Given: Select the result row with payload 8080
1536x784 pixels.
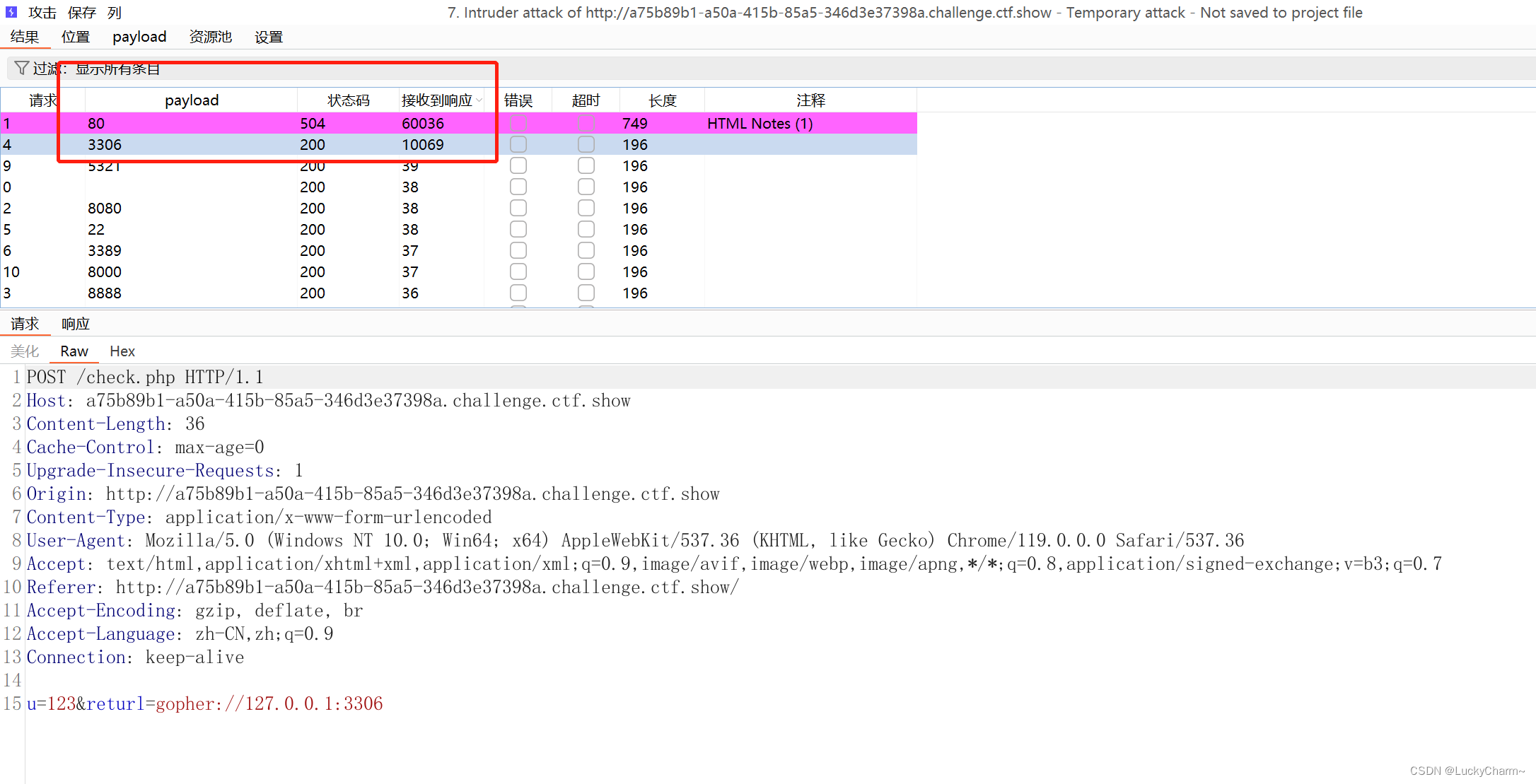Looking at the screenshot, I should pos(458,208).
